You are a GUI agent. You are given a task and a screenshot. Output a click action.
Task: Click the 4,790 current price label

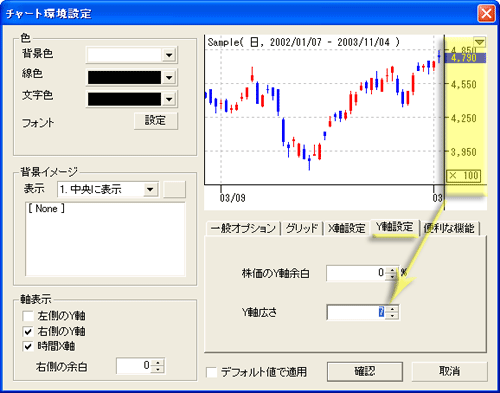click(464, 58)
